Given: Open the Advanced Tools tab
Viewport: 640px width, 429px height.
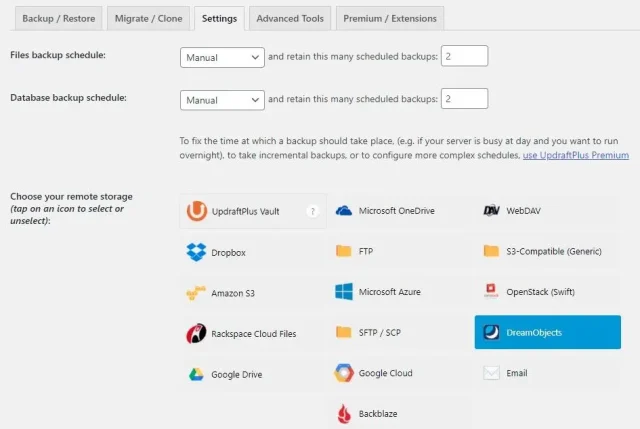Looking at the screenshot, I should click(x=289, y=18).
